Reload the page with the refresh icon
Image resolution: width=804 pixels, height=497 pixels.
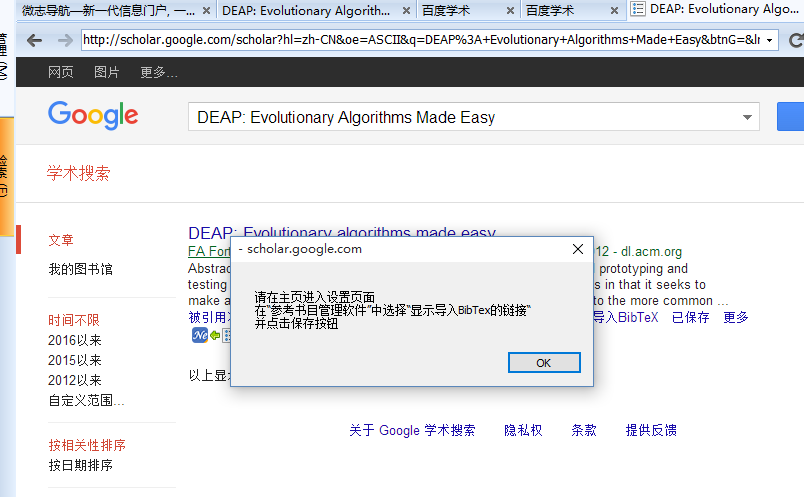796,41
